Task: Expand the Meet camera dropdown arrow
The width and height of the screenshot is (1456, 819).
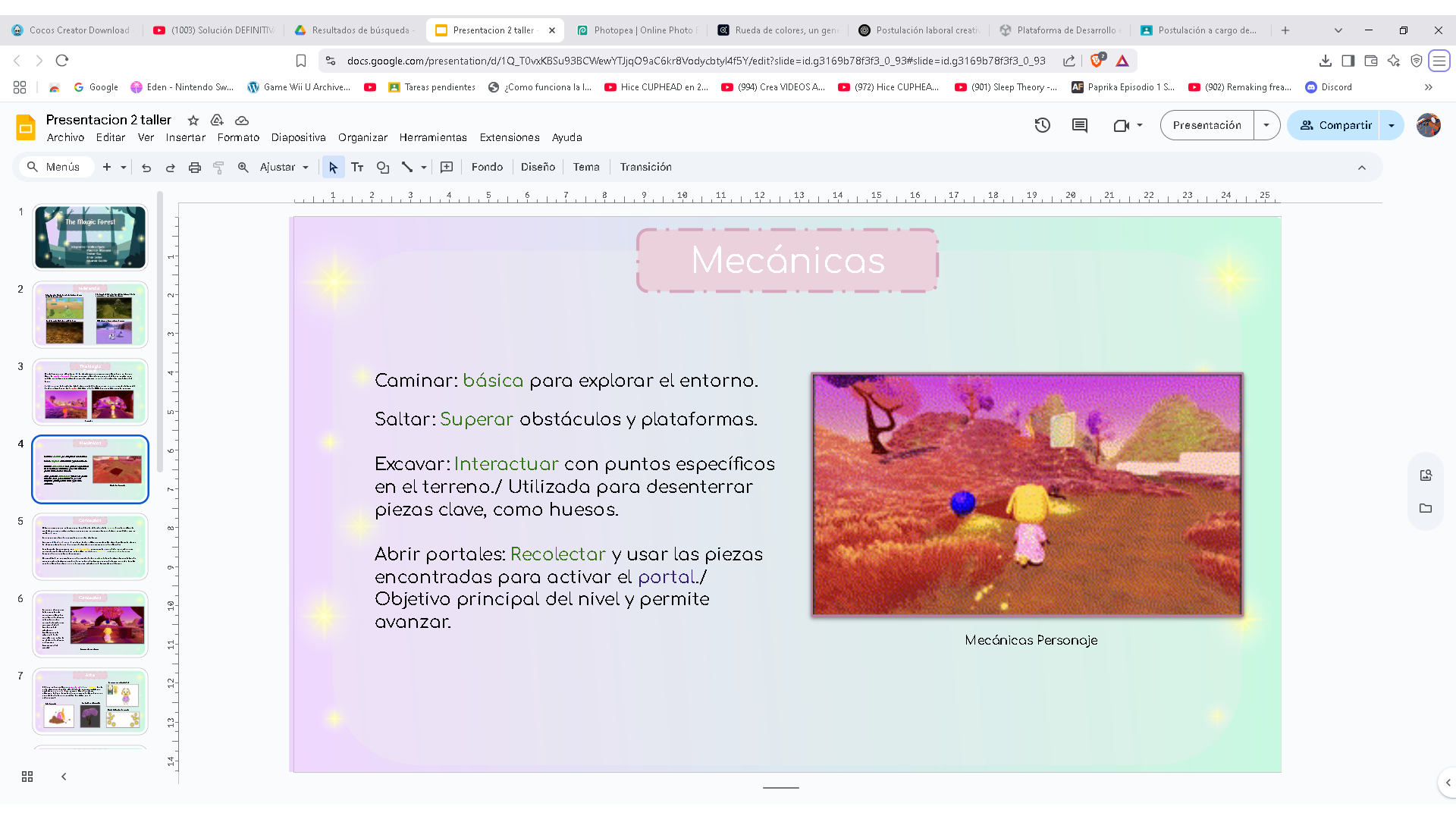Action: tap(1140, 125)
